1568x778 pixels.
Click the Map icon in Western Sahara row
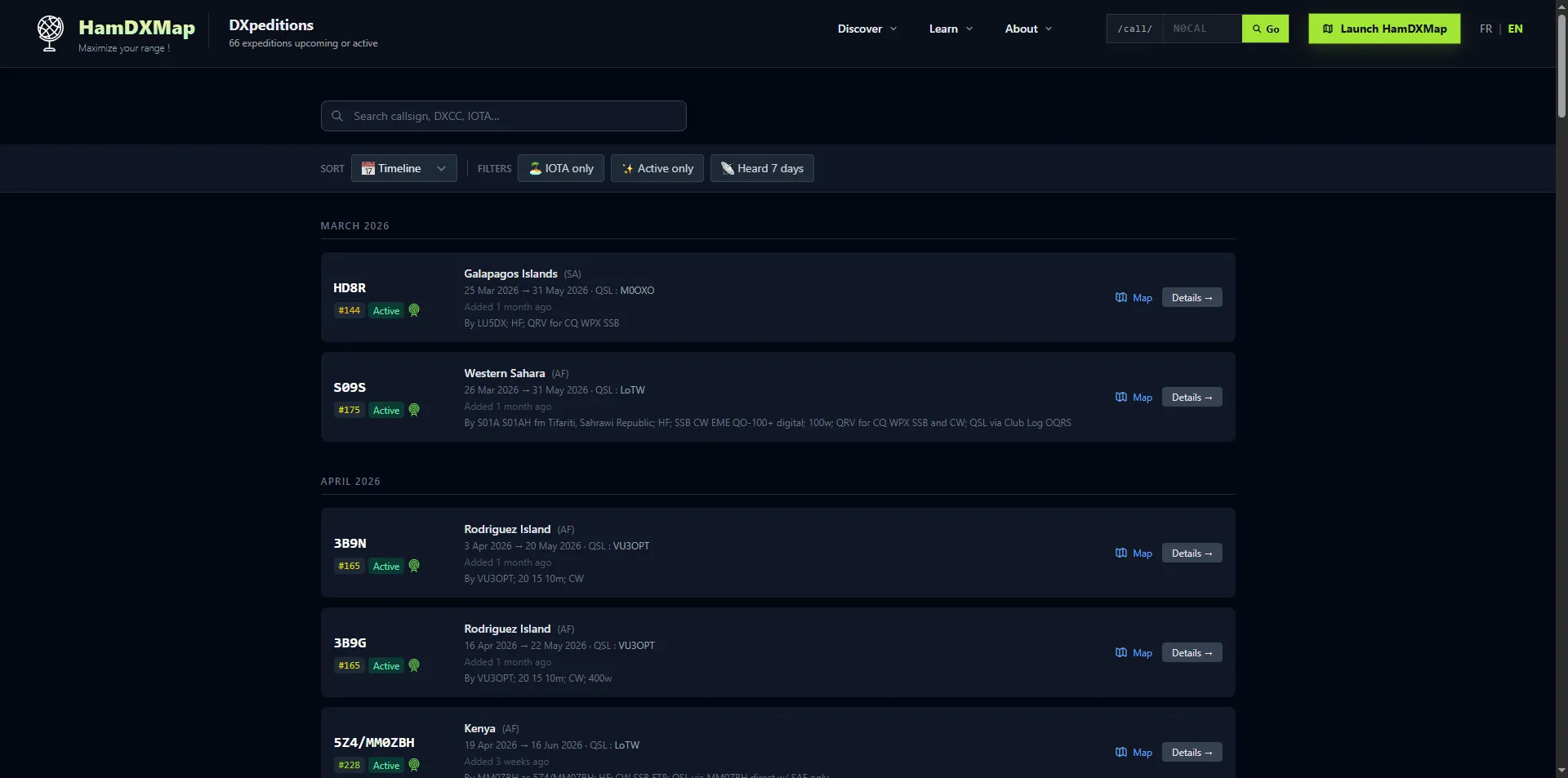point(1121,397)
